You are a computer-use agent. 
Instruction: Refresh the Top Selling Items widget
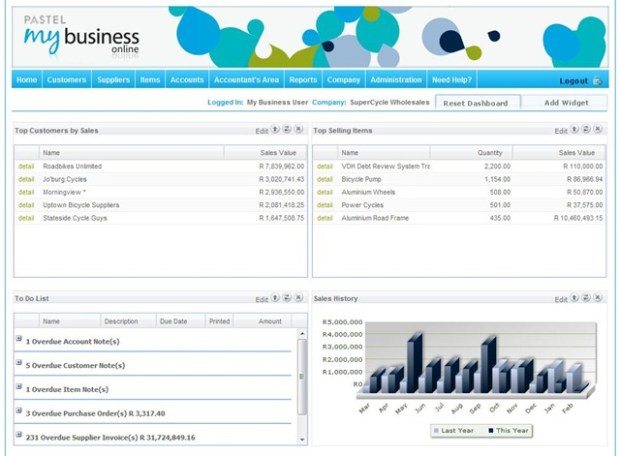click(586, 129)
